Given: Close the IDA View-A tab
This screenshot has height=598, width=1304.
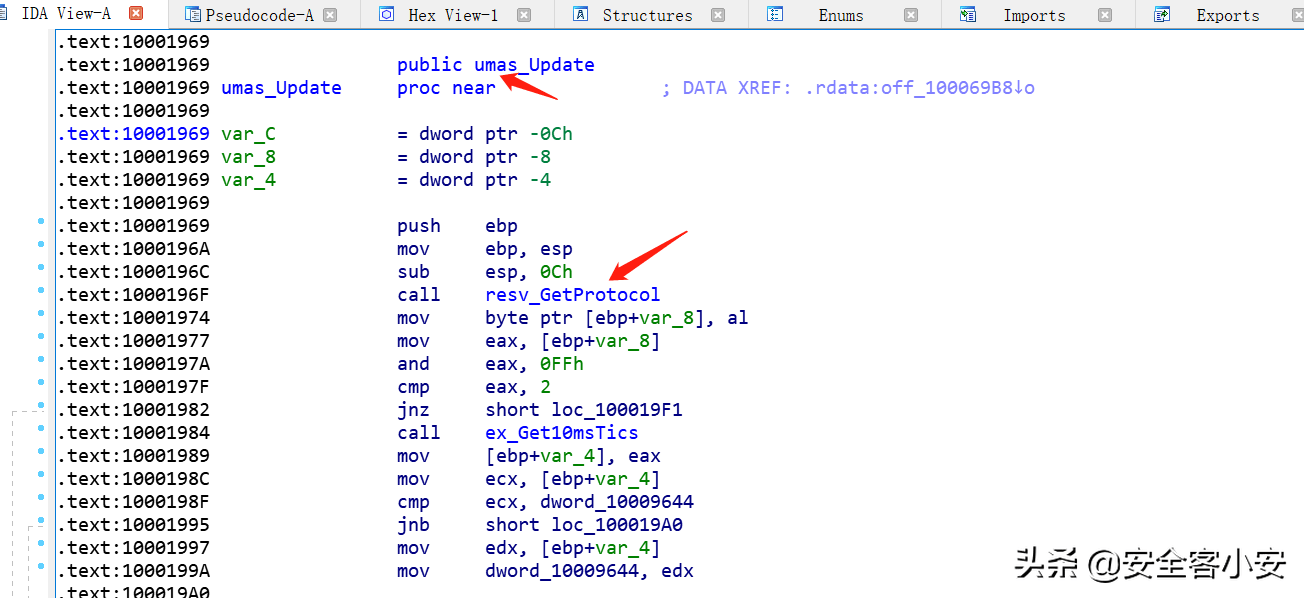Looking at the screenshot, I should pyautogui.click(x=136, y=14).
